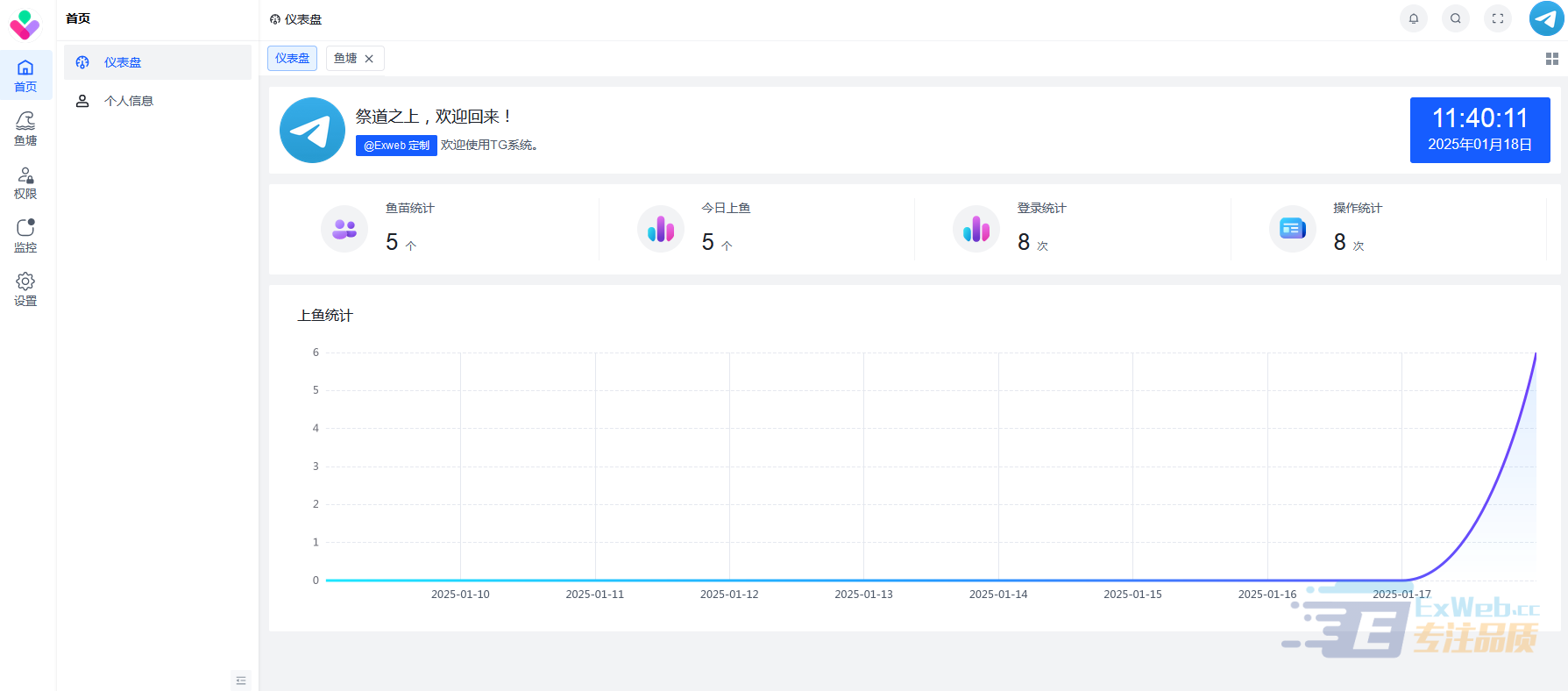Click the @Exweb 定制 badge
Image resolution: width=1568 pixels, height=691 pixels.
click(x=396, y=146)
